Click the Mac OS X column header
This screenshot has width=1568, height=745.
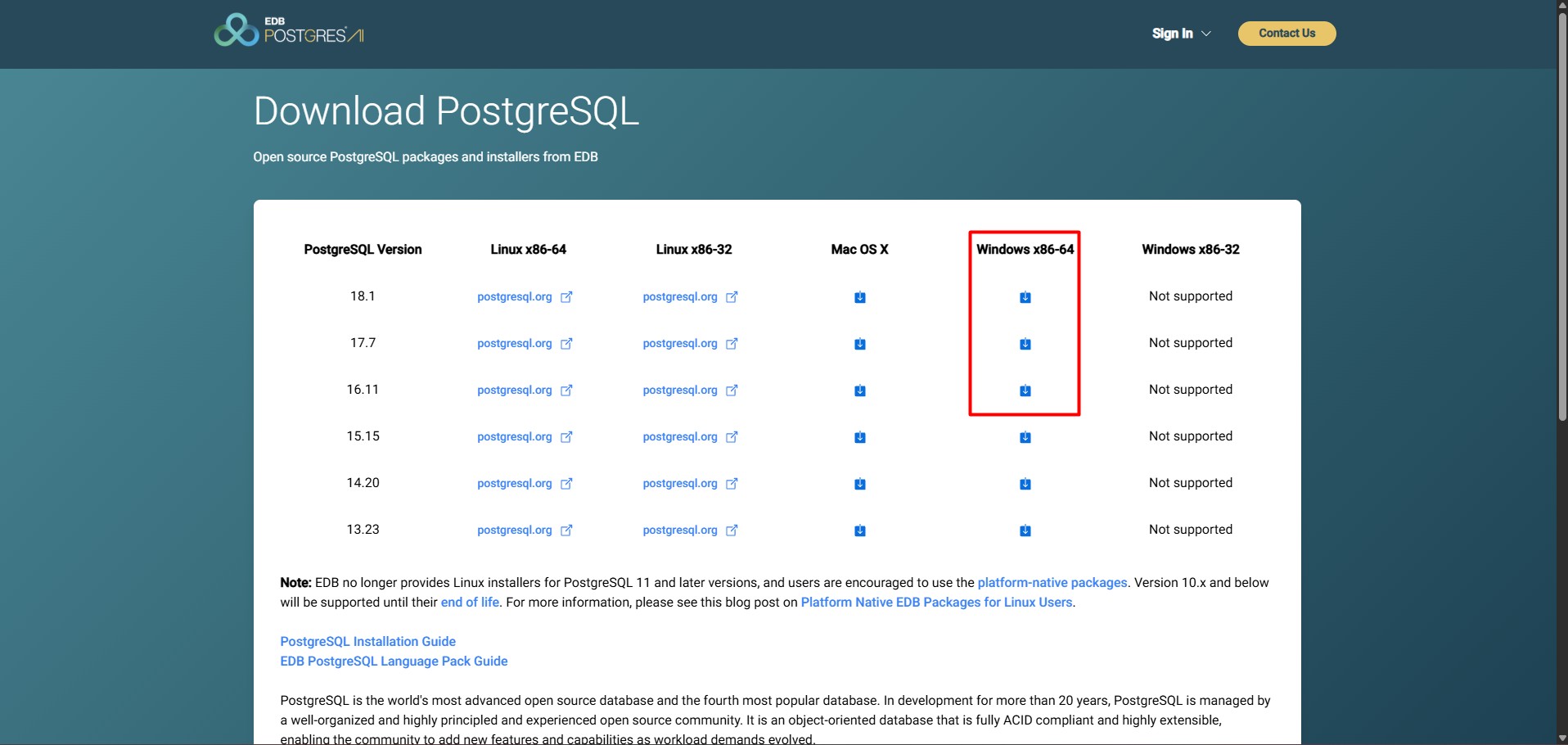point(860,249)
